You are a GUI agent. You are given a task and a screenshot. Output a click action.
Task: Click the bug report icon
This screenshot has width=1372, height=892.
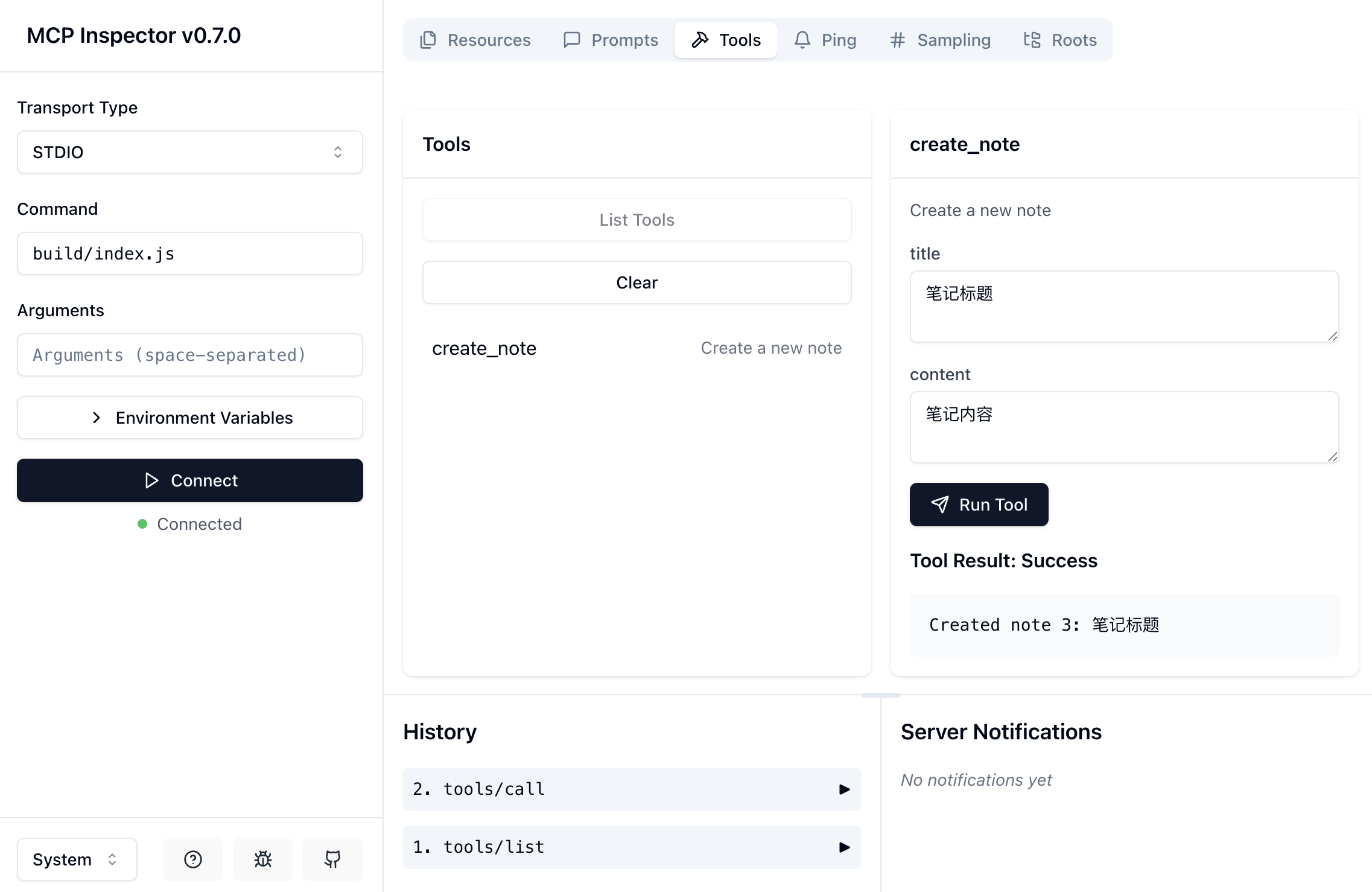263,859
